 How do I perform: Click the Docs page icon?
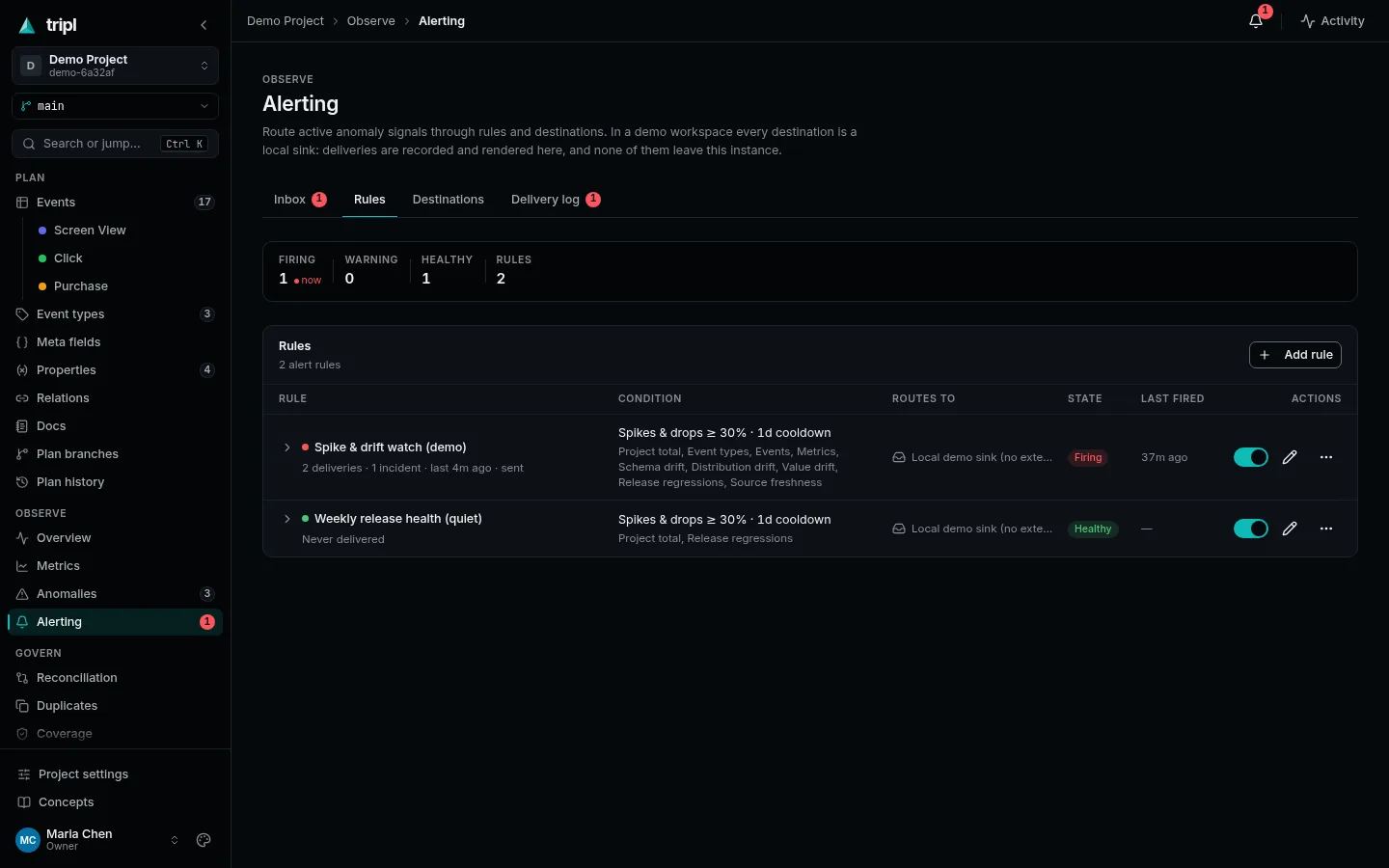tap(22, 426)
